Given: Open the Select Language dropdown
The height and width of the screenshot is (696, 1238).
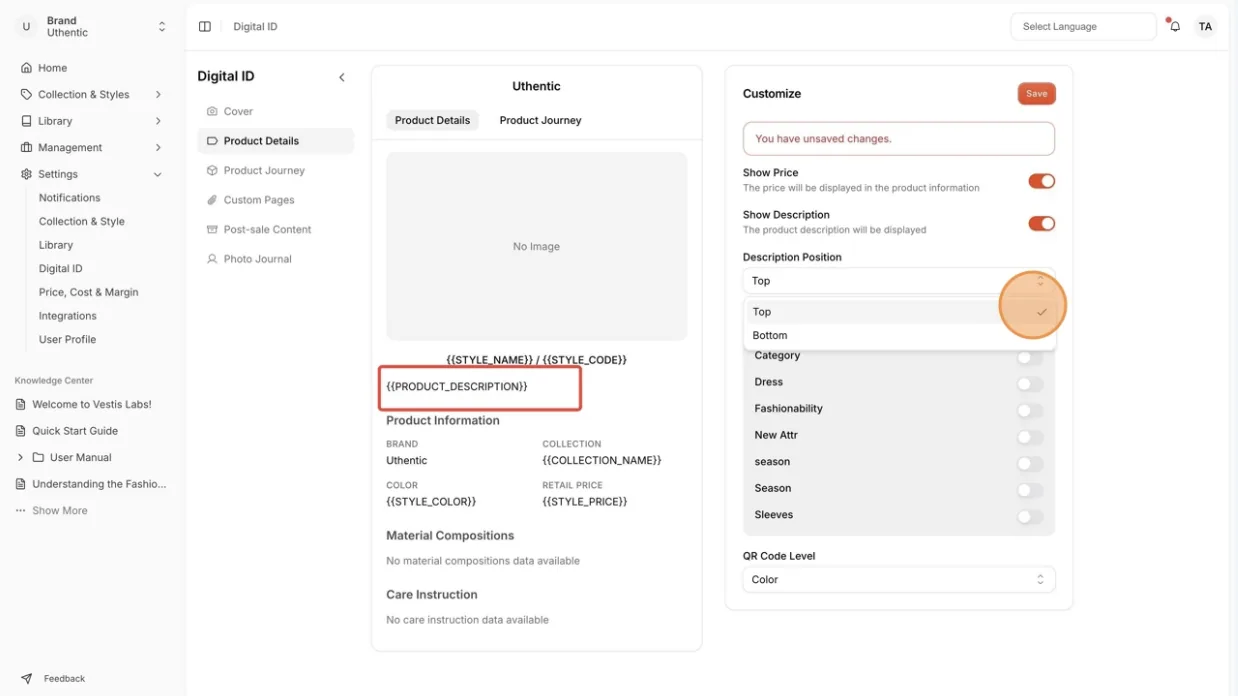Looking at the screenshot, I should (1083, 27).
